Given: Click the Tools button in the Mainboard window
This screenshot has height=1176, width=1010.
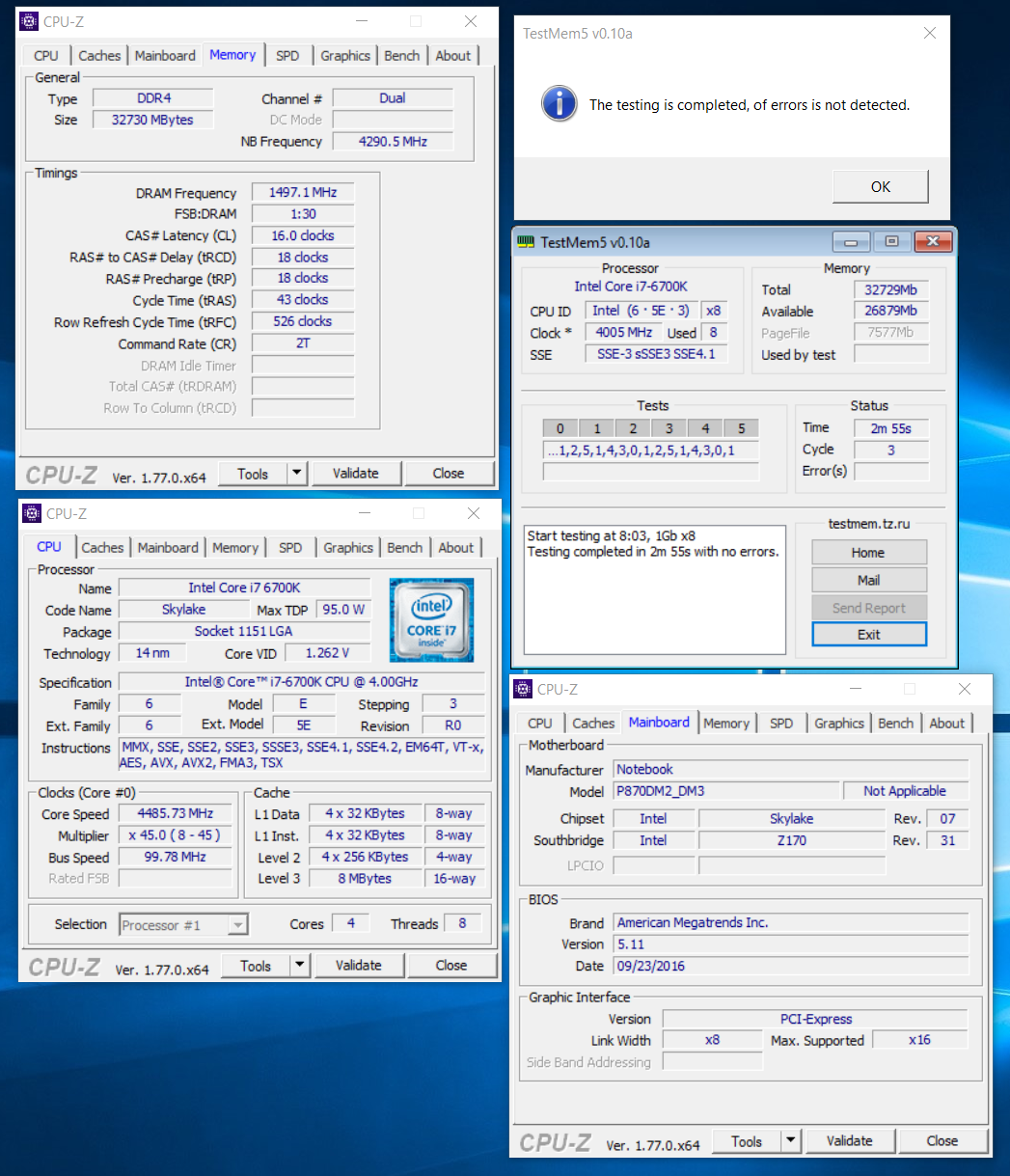Looking at the screenshot, I should [x=747, y=1141].
